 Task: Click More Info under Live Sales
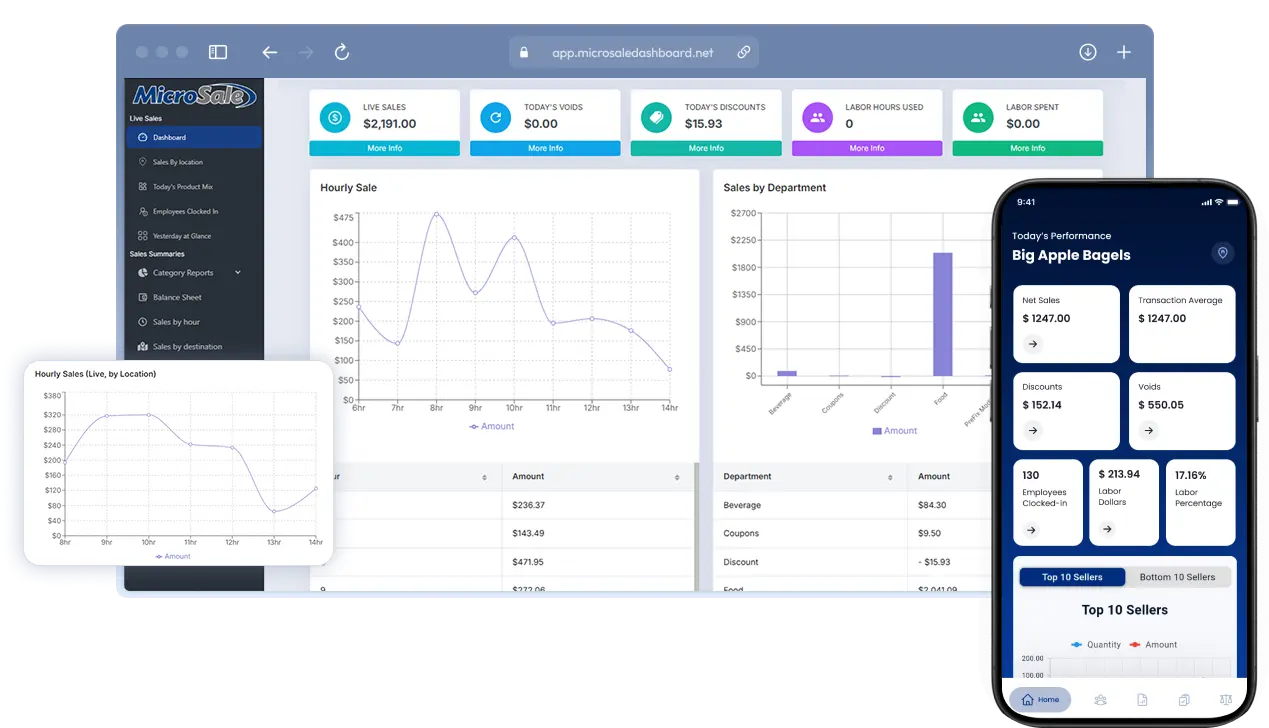tap(384, 148)
